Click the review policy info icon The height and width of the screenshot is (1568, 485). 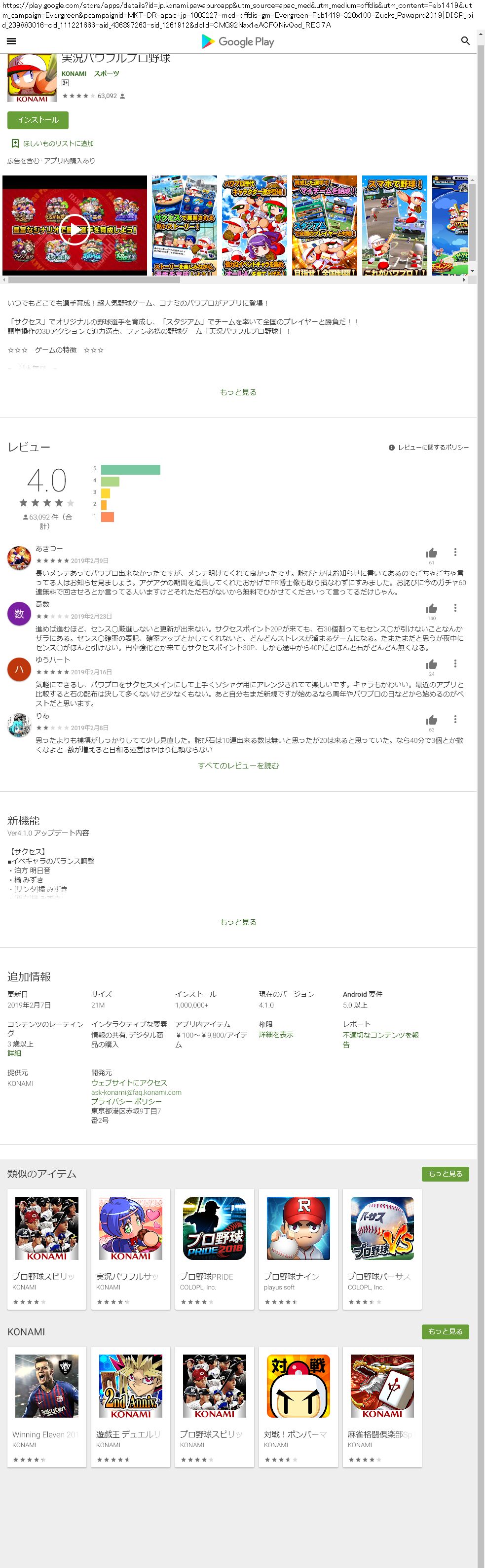392,448
